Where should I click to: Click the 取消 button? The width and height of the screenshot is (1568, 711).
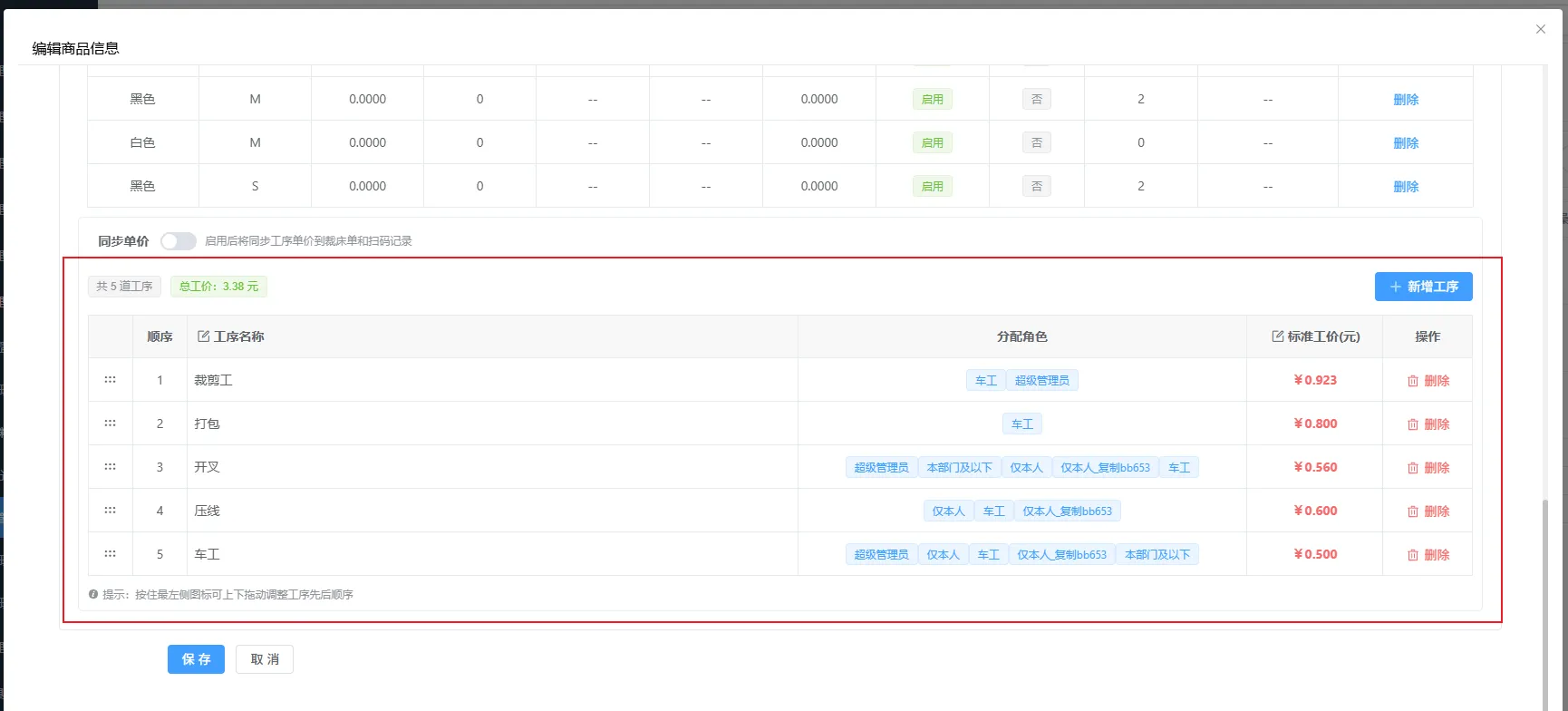click(x=265, y=659)
